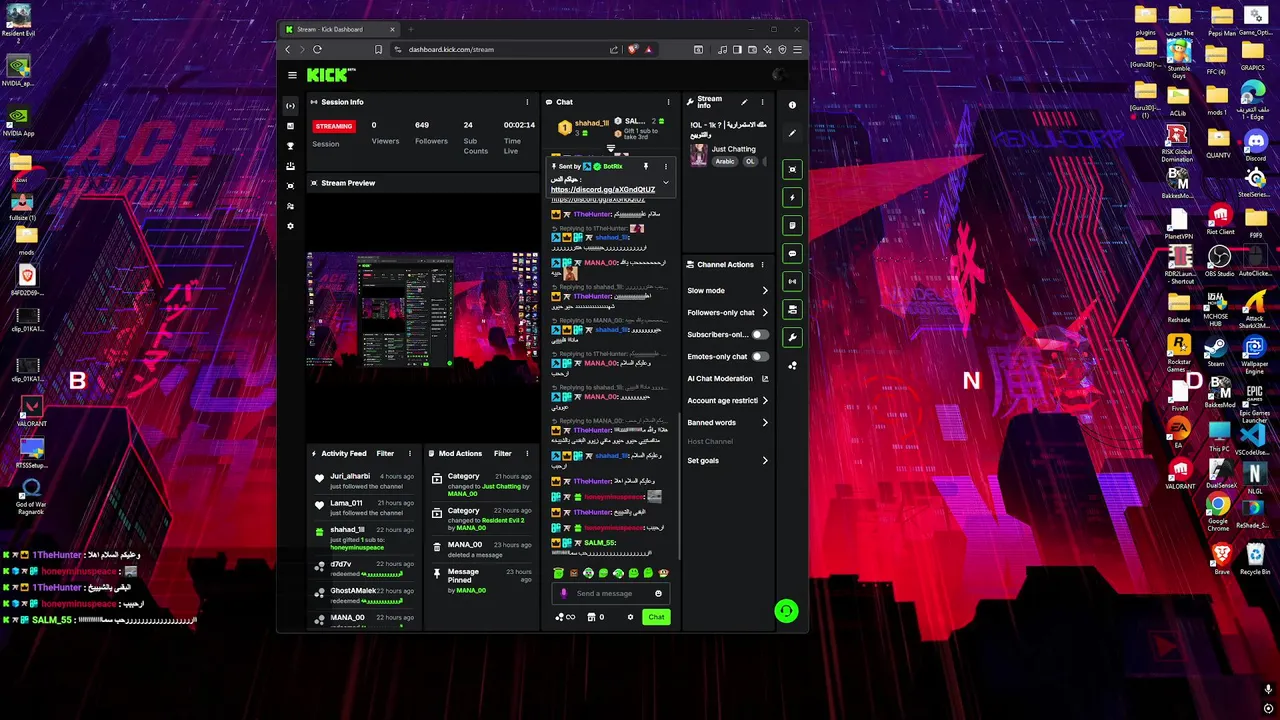Open the download tray icon in left sidebar

pos(290,166)
